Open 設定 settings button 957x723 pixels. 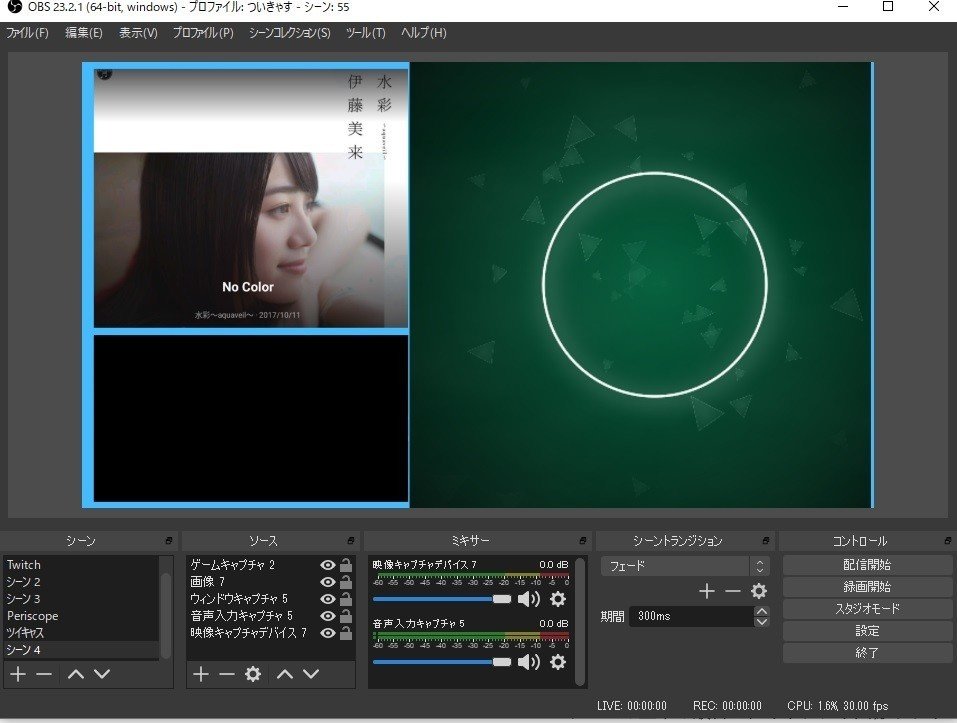(x=867, y=631)
